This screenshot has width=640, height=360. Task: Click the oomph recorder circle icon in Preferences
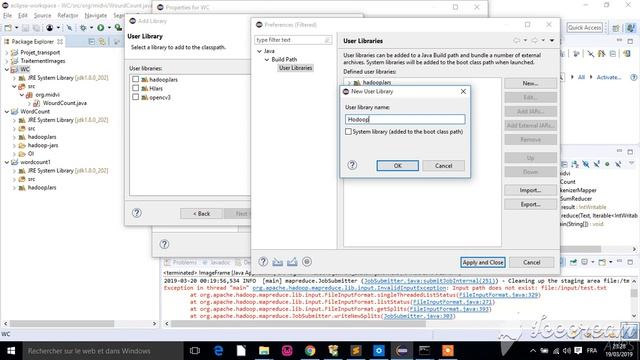pos(307,262)
